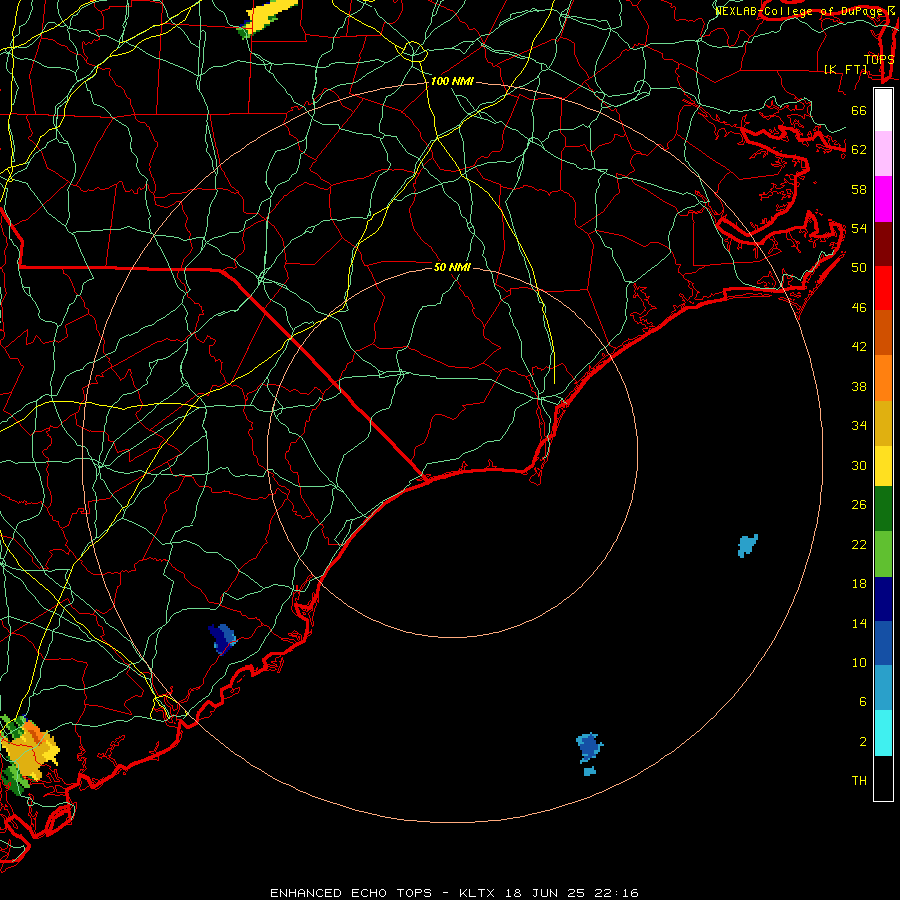The width and height of the screenshot is (900, 900).
Task: Click the navy echo inland near the coast
Action: coord(222,639)
